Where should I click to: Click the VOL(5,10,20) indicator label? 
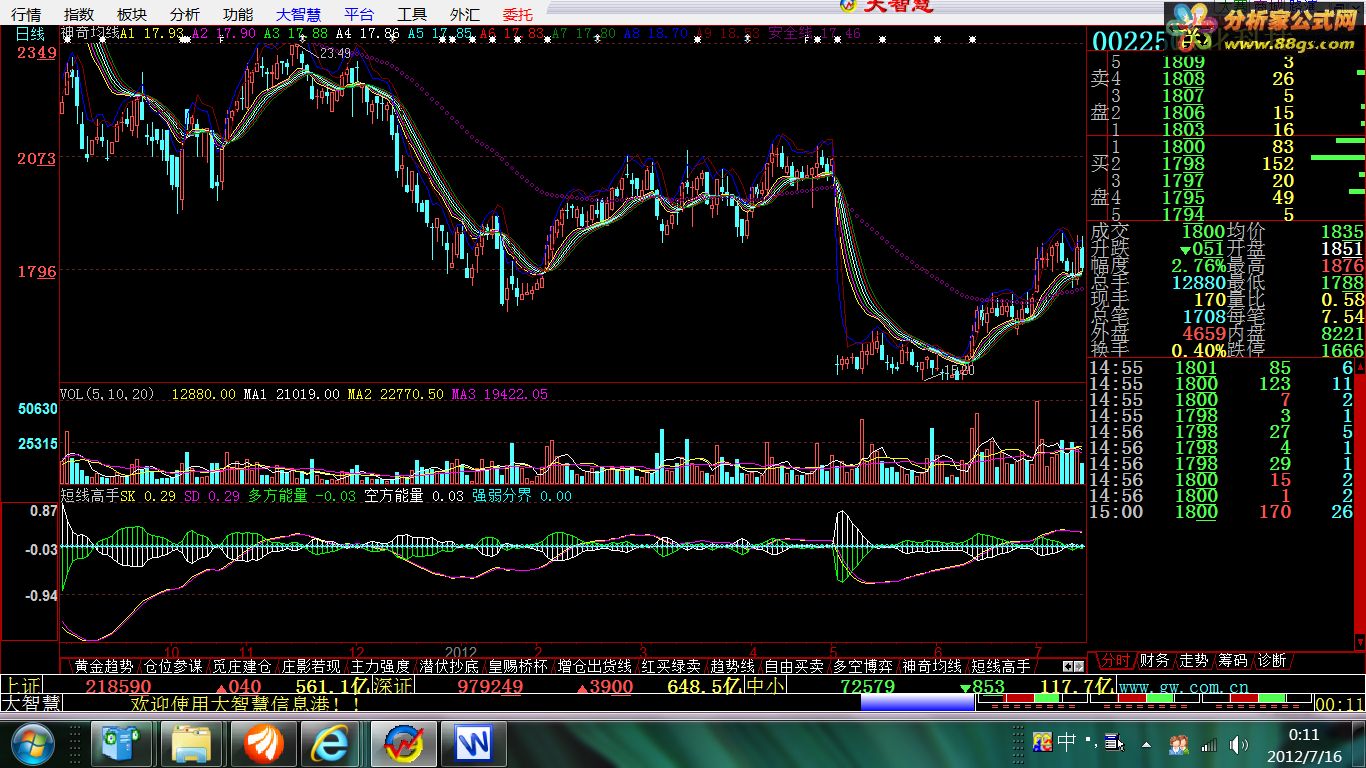pos(107,395)
